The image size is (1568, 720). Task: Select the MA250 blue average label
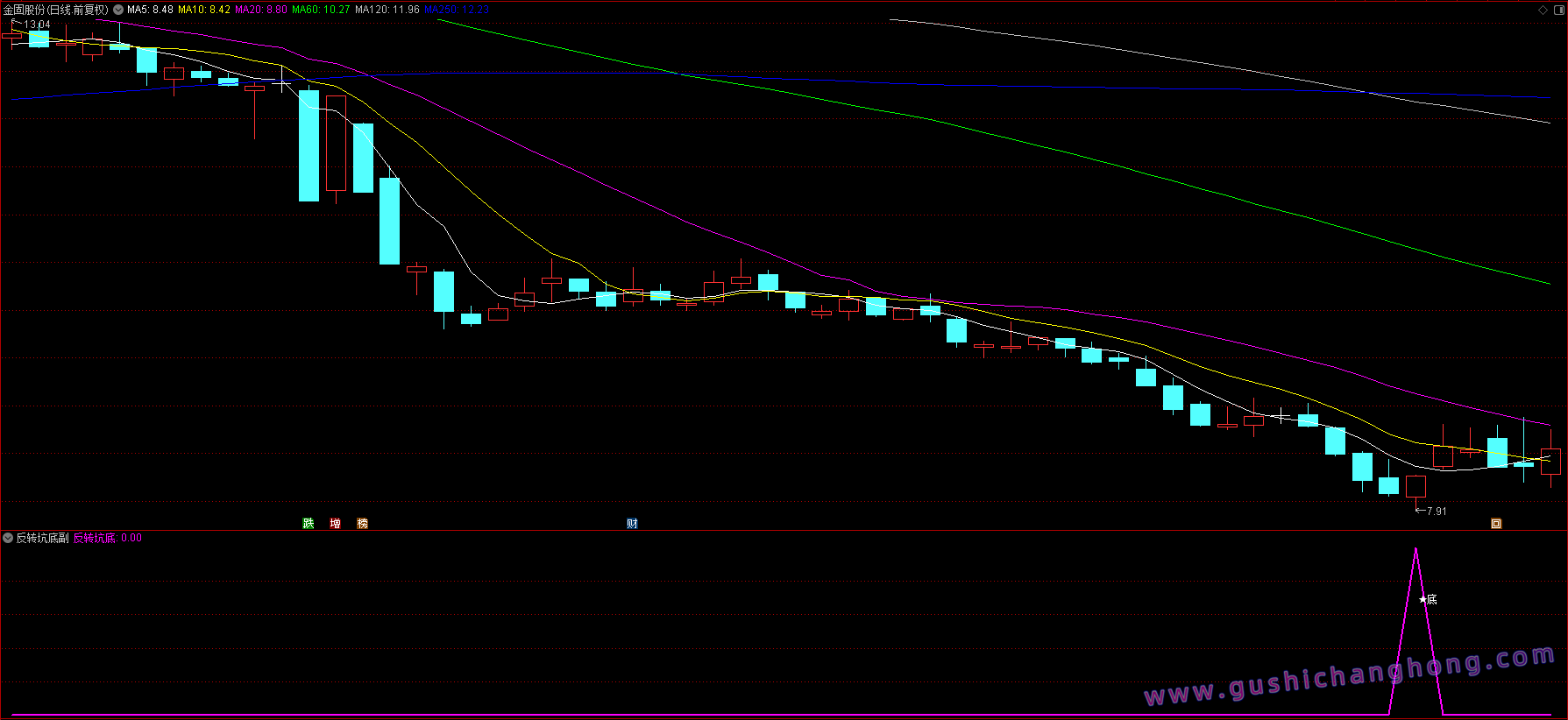coord(457,10)
